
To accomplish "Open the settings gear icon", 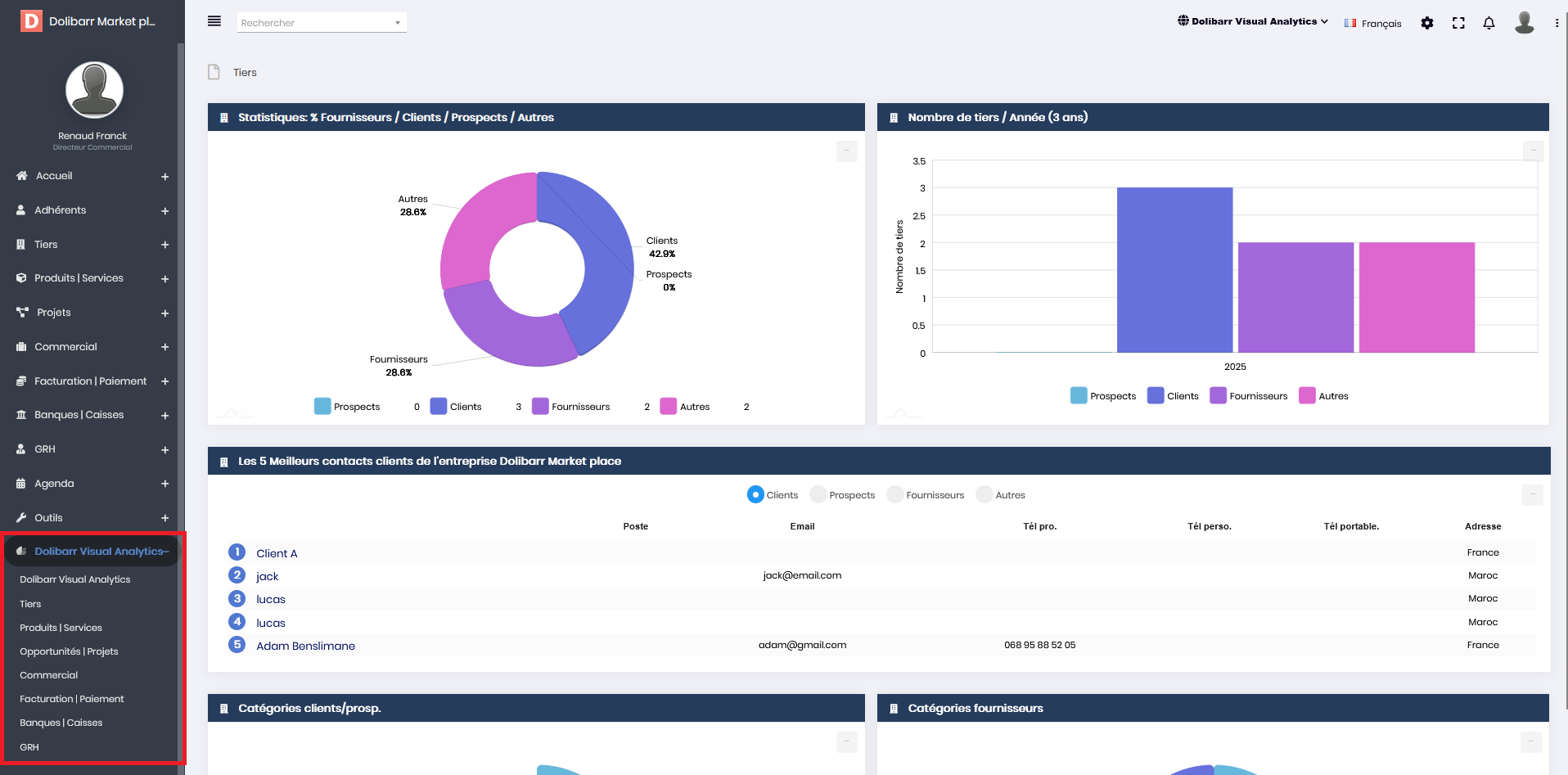I will click(x=1427, y=23).
